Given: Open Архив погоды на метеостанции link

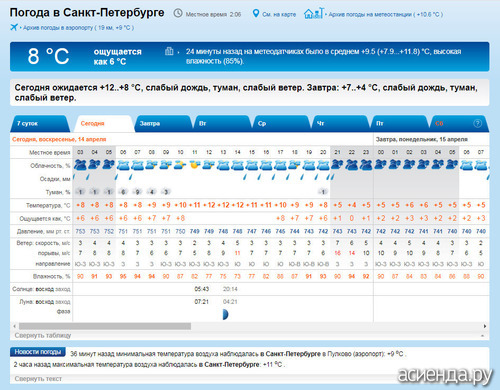Looking at the screenshot, I should click(386, 14).
